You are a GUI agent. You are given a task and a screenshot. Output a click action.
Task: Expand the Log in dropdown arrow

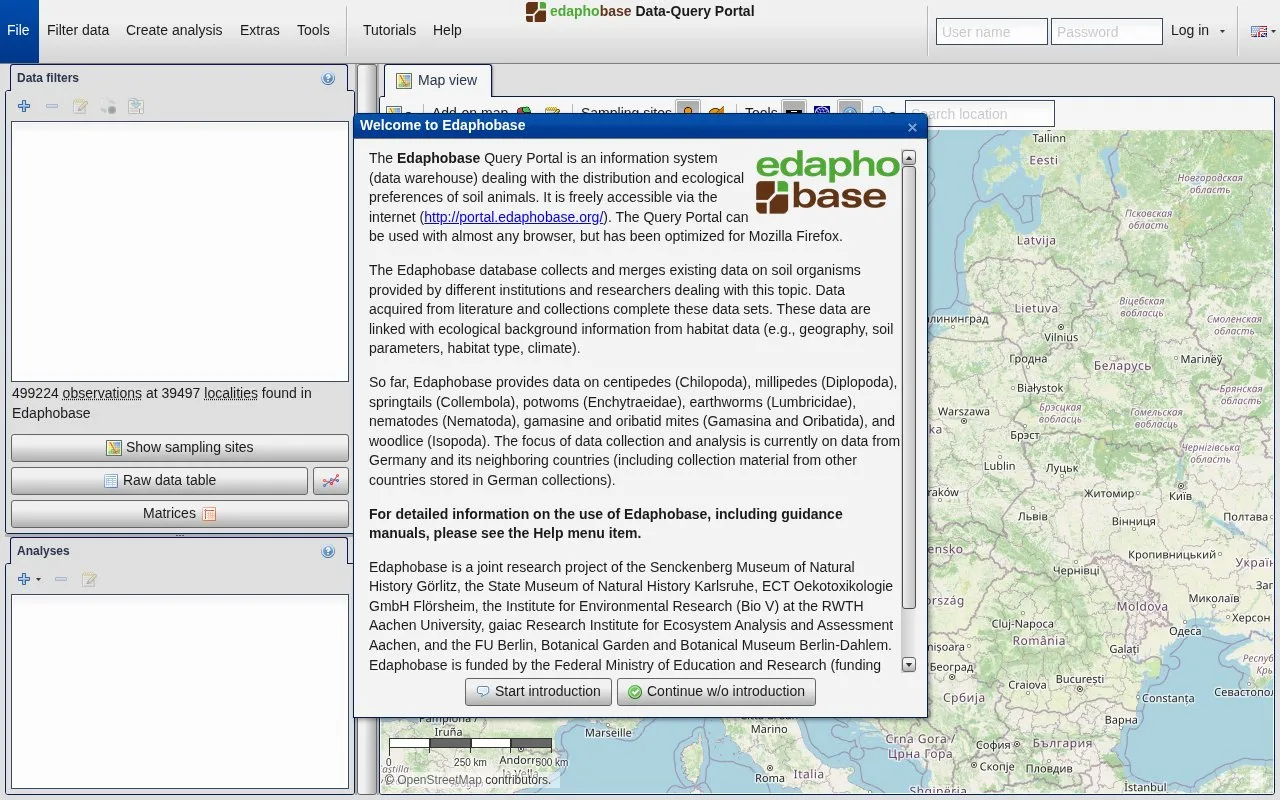1222,32
